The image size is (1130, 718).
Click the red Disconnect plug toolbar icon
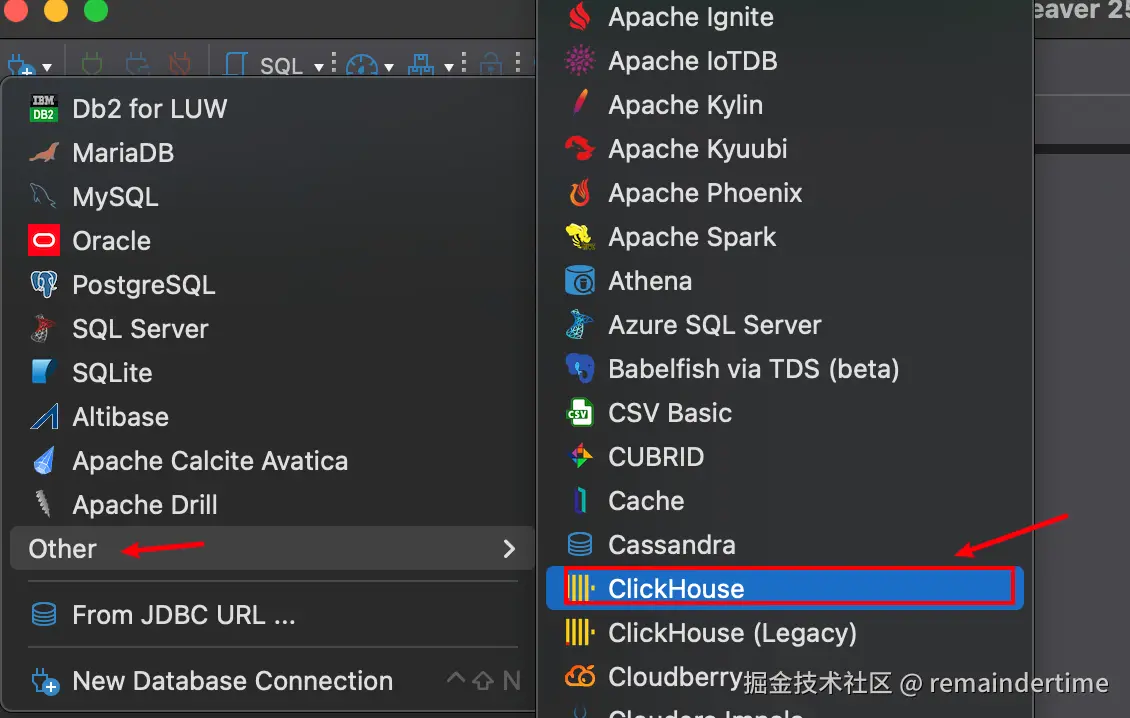pos(179,65)
